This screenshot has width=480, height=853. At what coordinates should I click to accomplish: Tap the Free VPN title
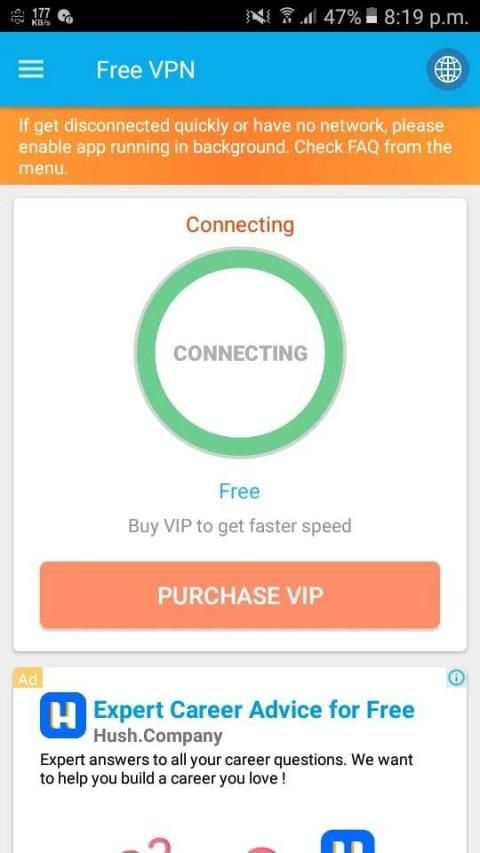point(145,70)
